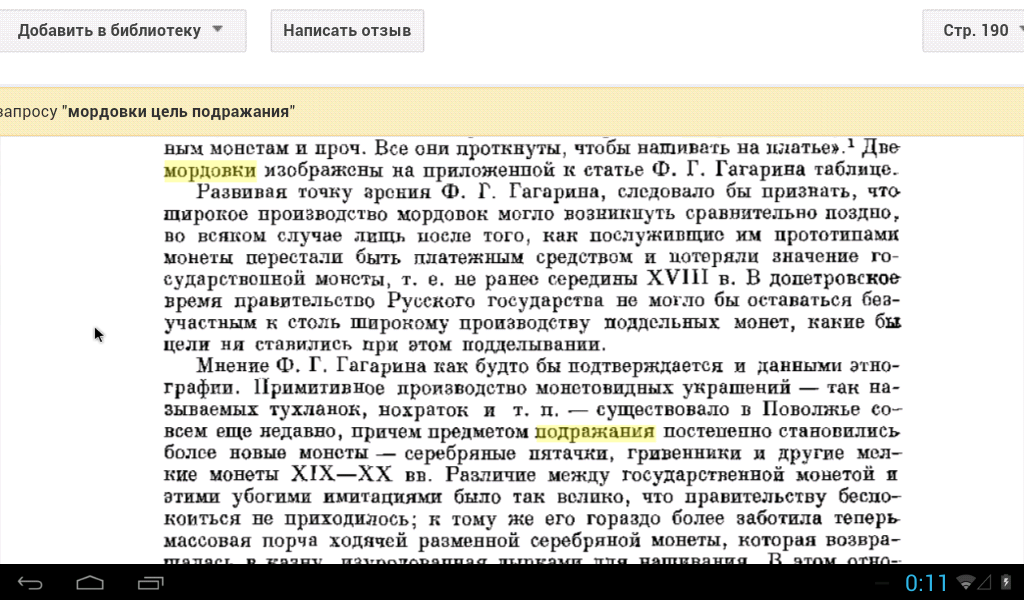The image size is (1024, 600).
Task: Open the recent apps icon
Action: pyautogui.click(x=151, y=582)
